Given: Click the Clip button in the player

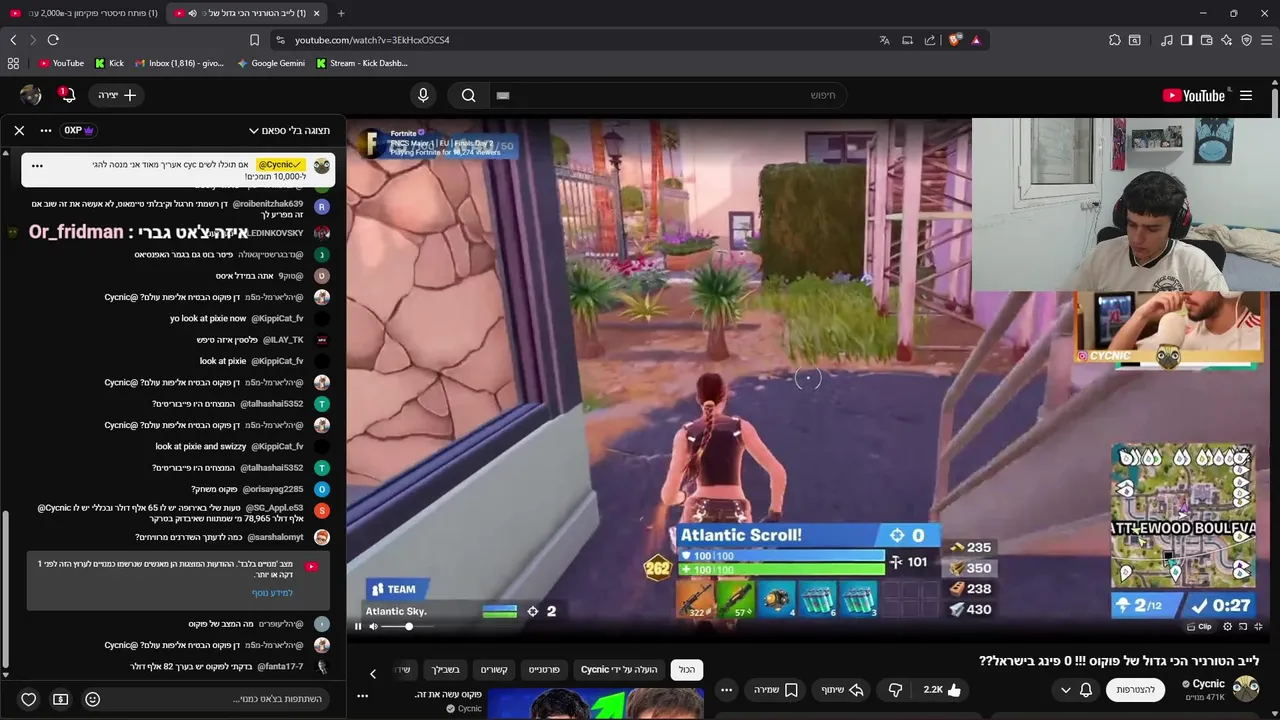Looking at the screenshot, I should click(1199, 627).
